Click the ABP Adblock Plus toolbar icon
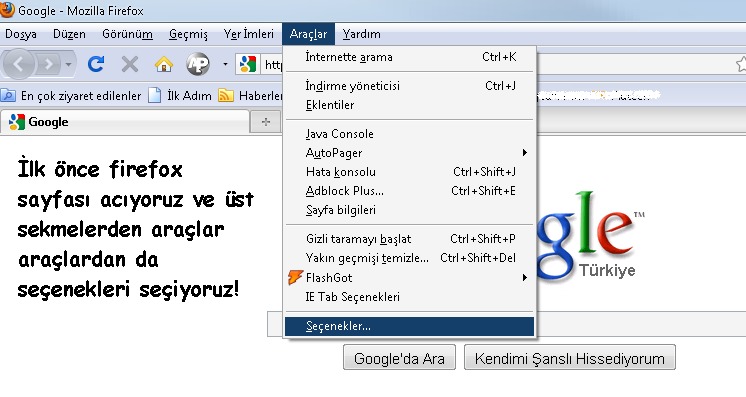Screen dimensions: 746x397 tap(198, 64)
